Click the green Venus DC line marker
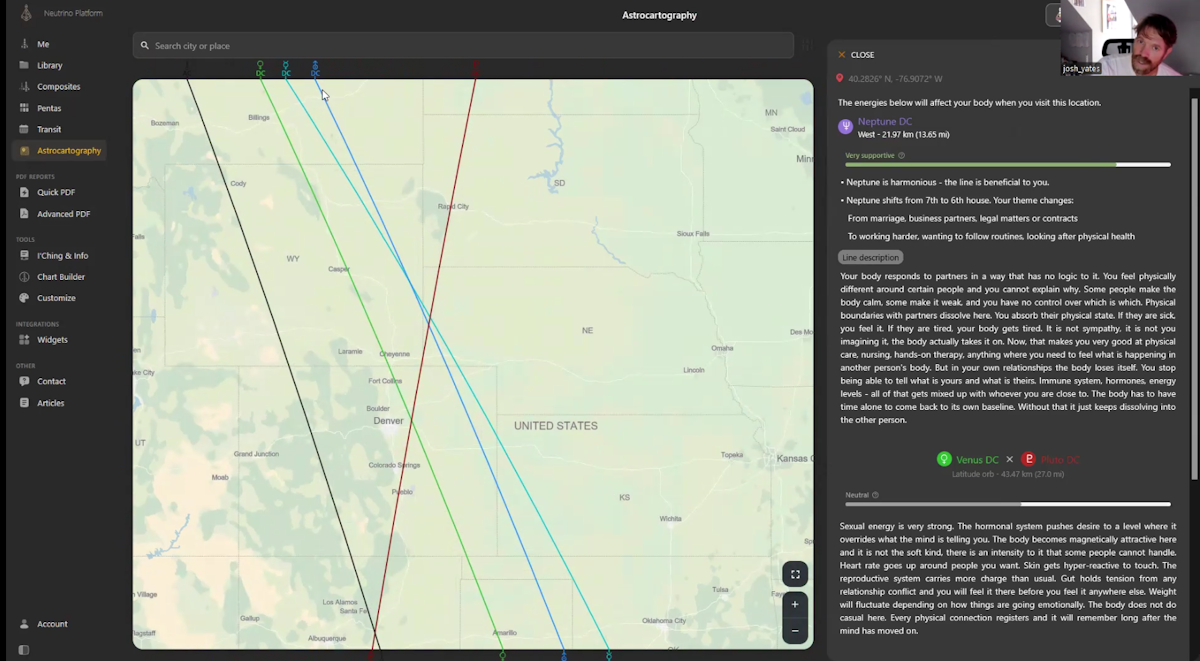 click(260, 68)
